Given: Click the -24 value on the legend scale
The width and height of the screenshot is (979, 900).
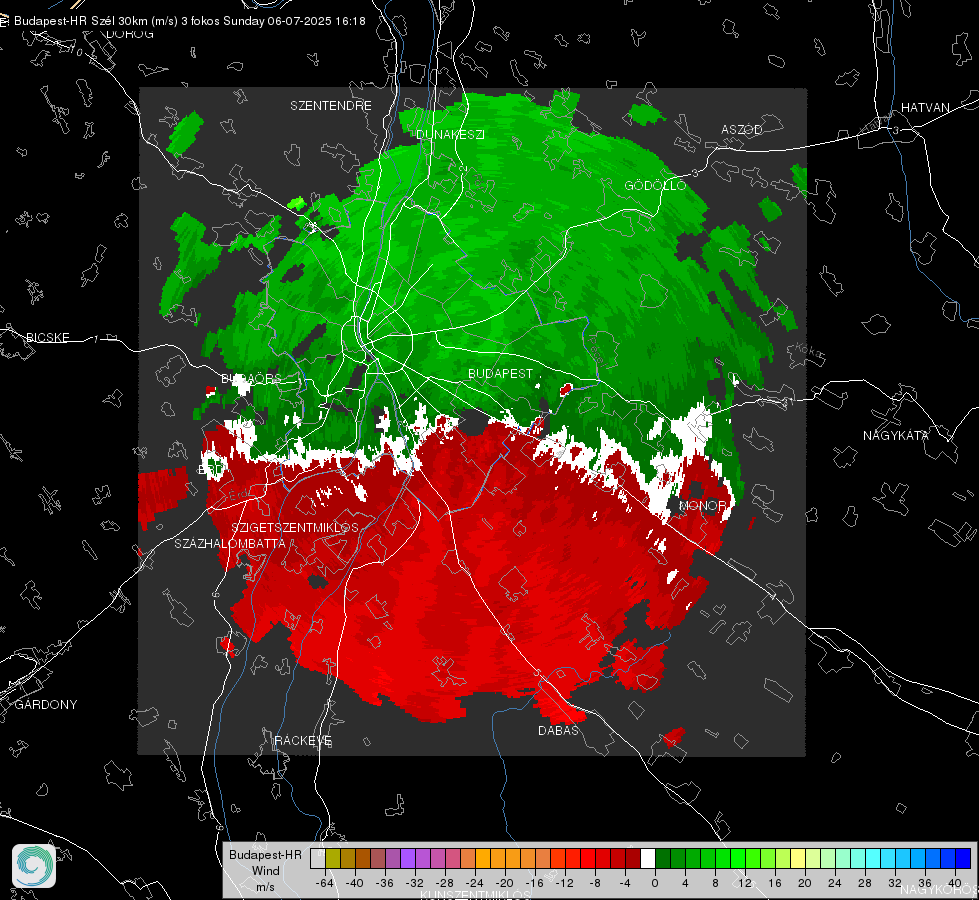Looking at the screenshot, I should [x=475, y=883].
